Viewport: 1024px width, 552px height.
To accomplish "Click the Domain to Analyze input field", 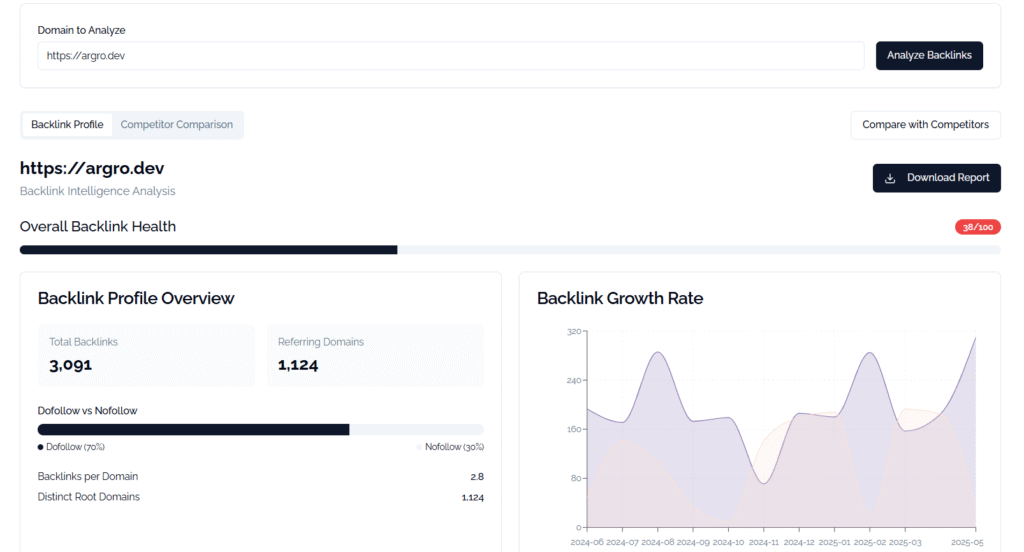I will (451, 56).
